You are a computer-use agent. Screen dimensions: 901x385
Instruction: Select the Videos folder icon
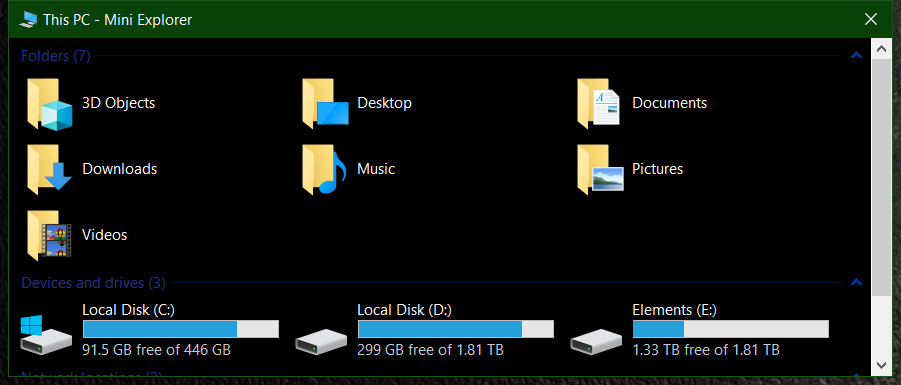click(x=49, y=236)
